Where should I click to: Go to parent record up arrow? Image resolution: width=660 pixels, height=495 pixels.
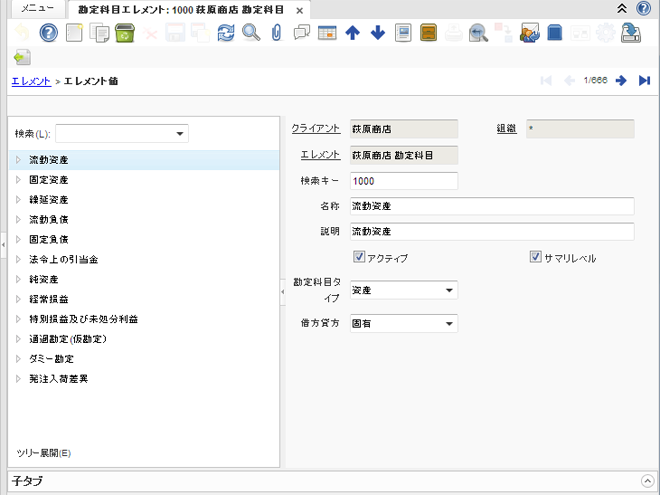click(x=352, y=32)
